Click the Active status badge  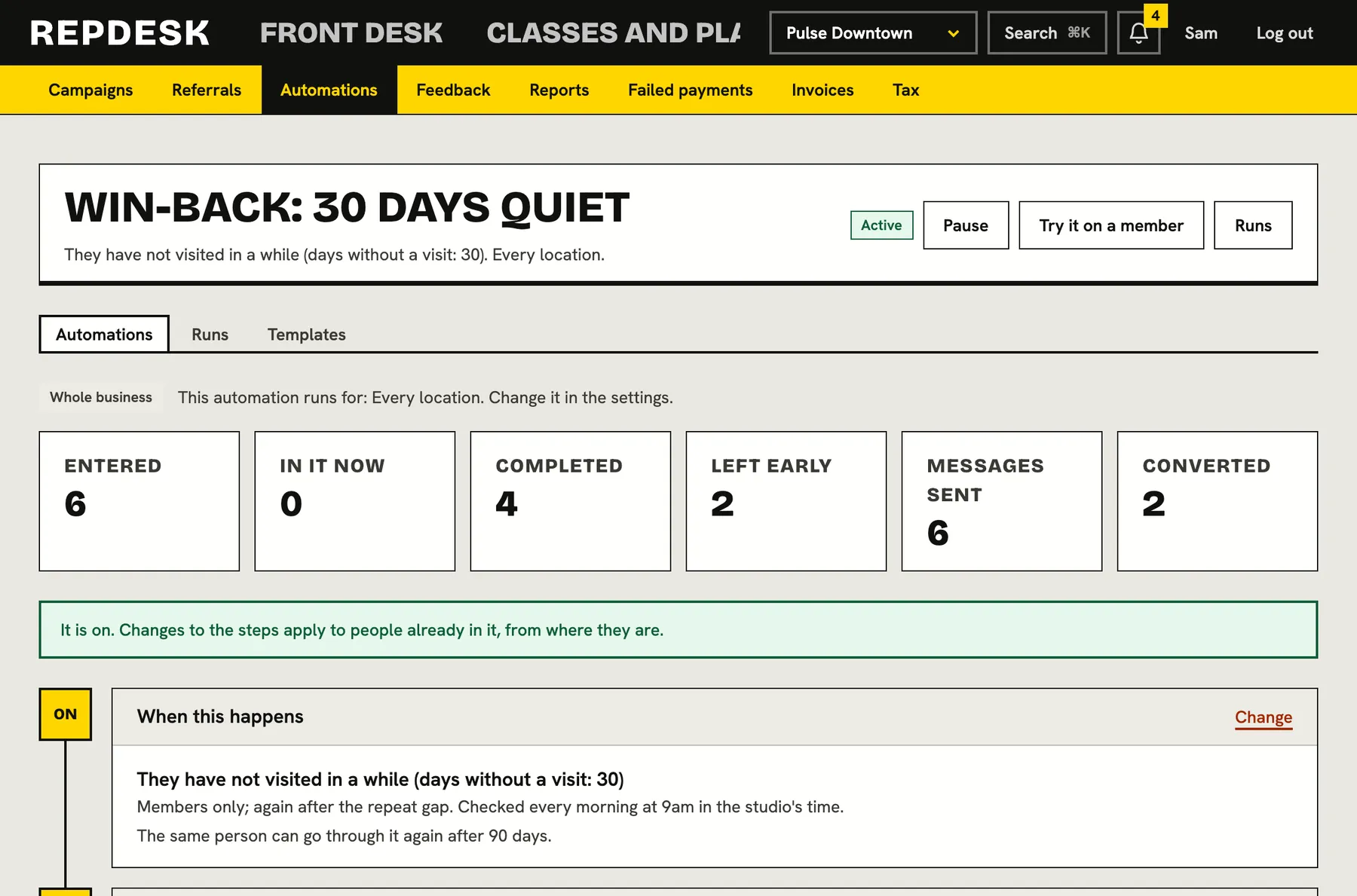point(881,225)
